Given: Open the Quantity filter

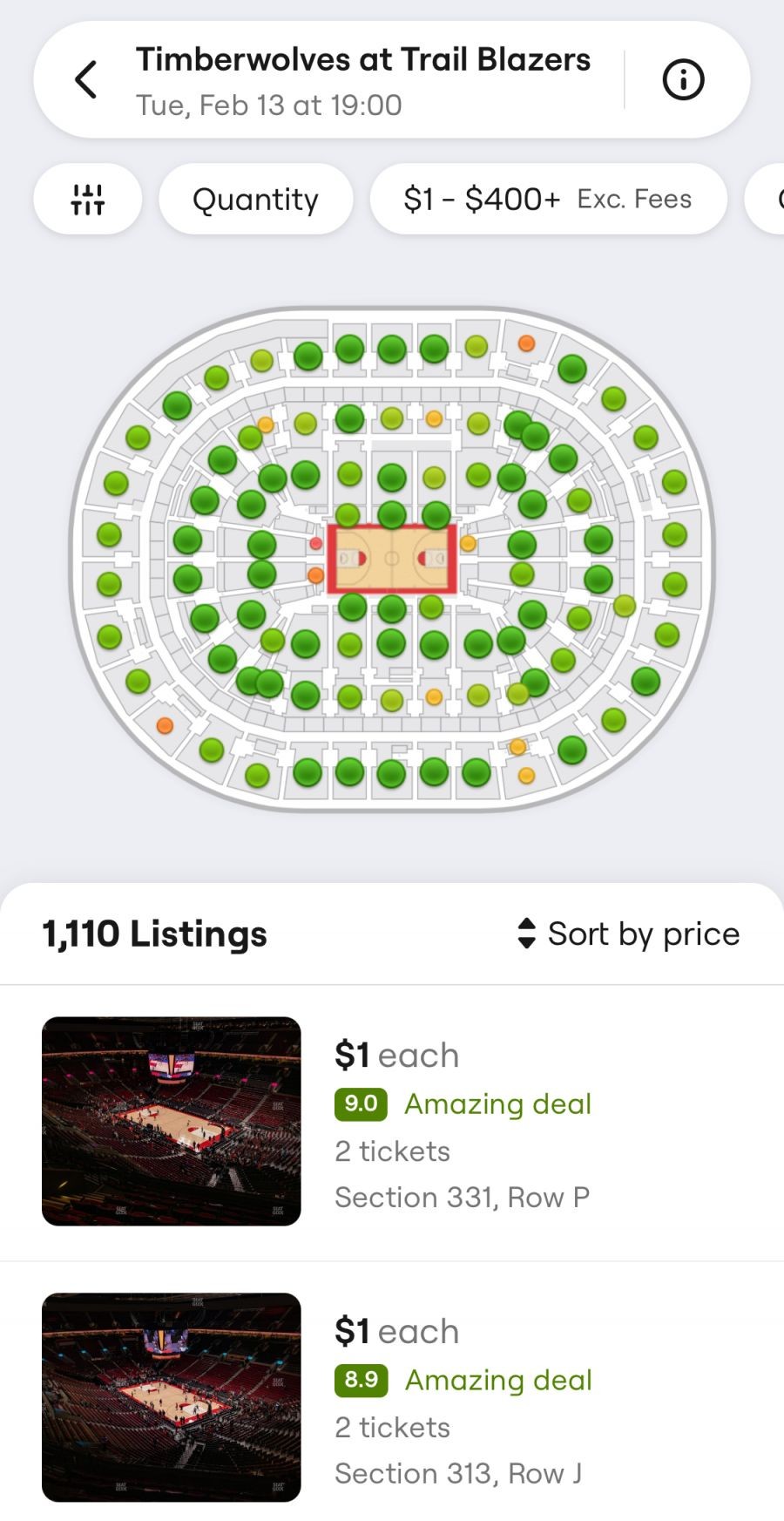Looking at the screenshot, I should [x=255, y=200].
